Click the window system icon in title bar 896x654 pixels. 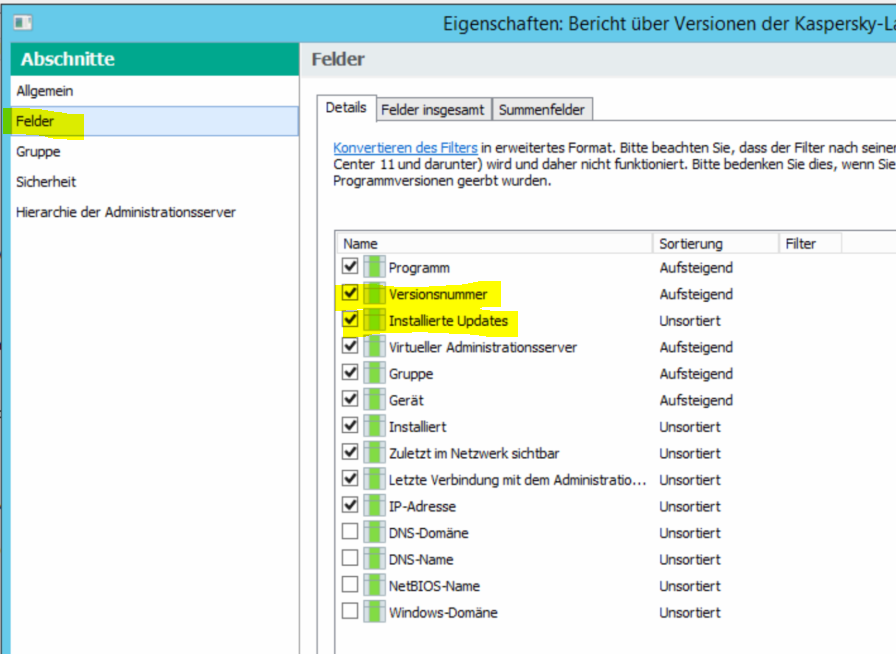coord(23,22)
